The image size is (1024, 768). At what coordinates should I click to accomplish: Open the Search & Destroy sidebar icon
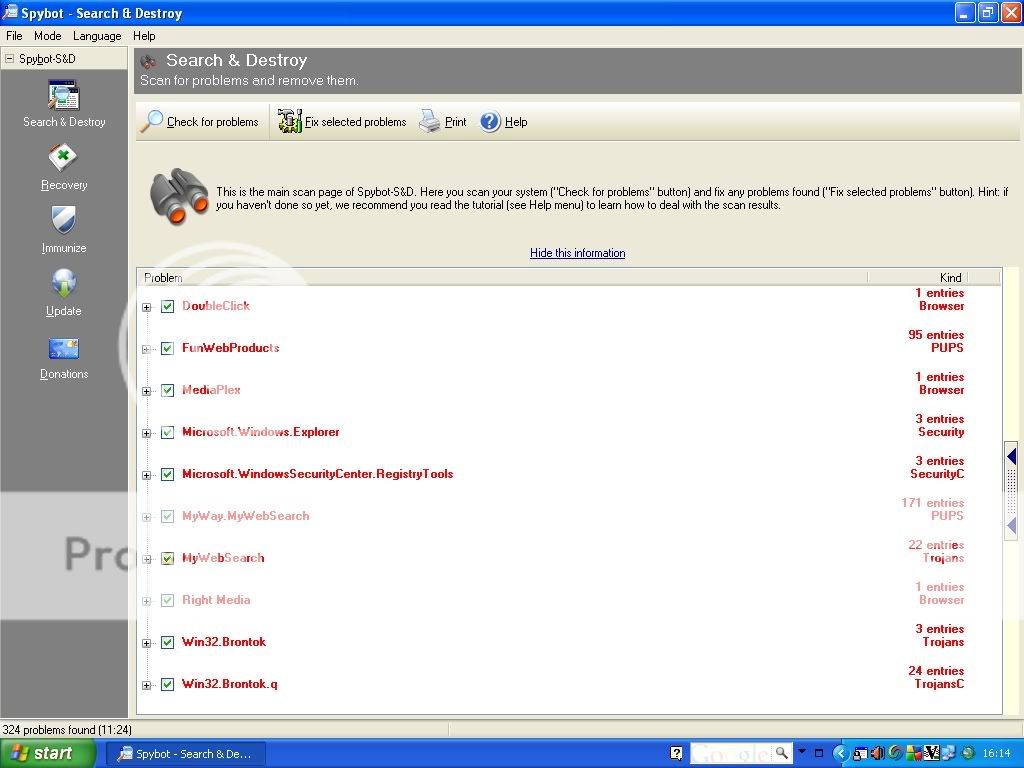pos(63,95)
